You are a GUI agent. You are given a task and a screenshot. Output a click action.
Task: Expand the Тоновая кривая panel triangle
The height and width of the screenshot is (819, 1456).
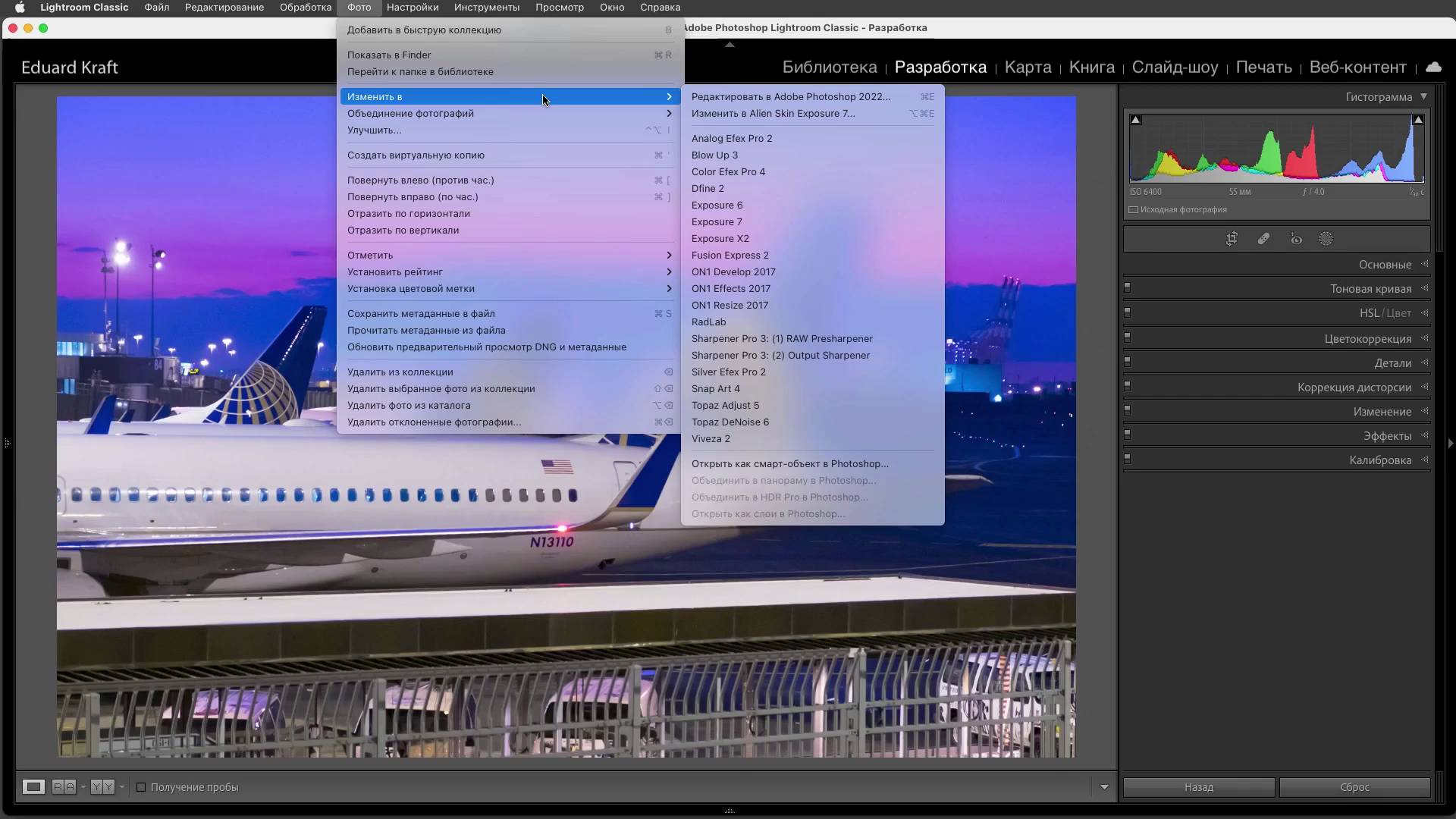[1424, 289]
